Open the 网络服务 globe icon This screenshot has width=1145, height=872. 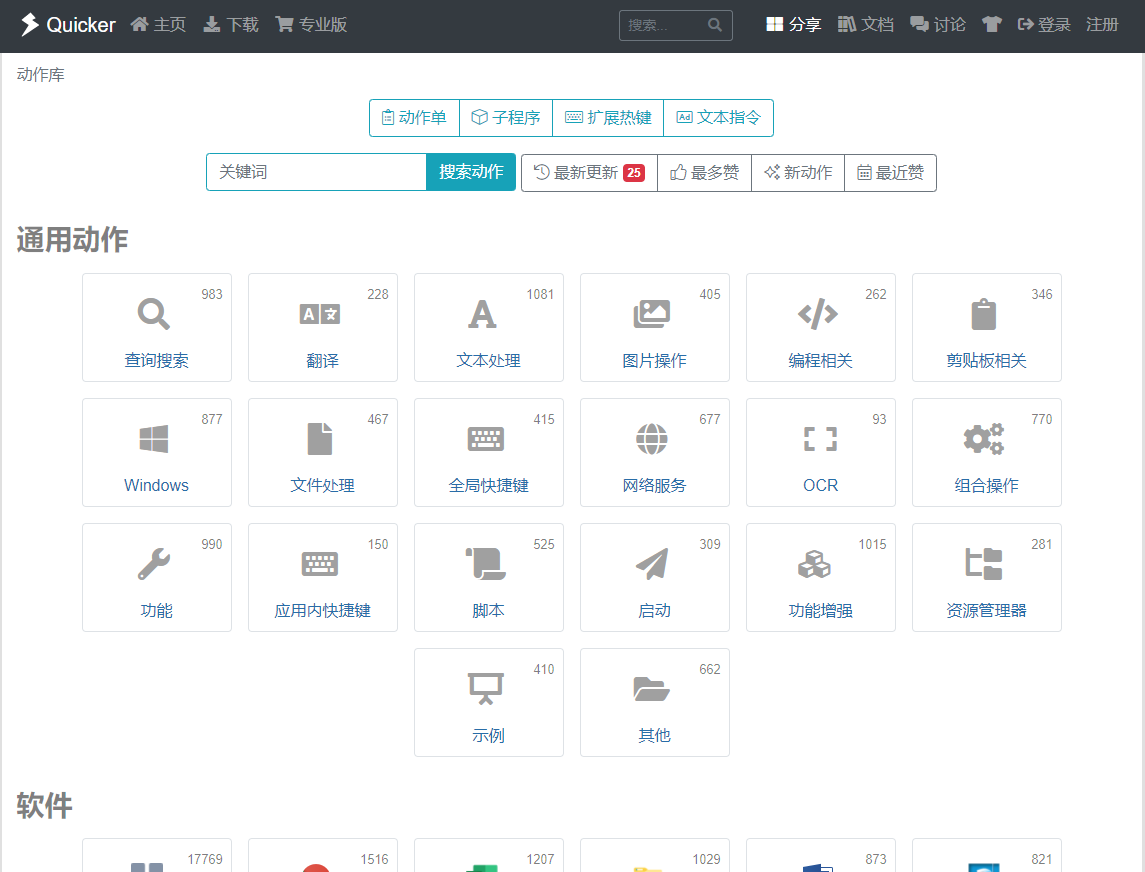click(651, 440)
